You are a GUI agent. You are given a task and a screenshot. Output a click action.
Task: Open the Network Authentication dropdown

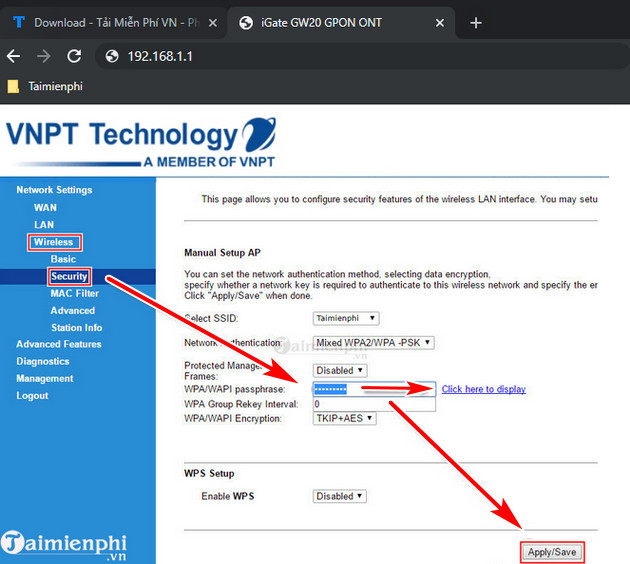[x=373, y=343]
